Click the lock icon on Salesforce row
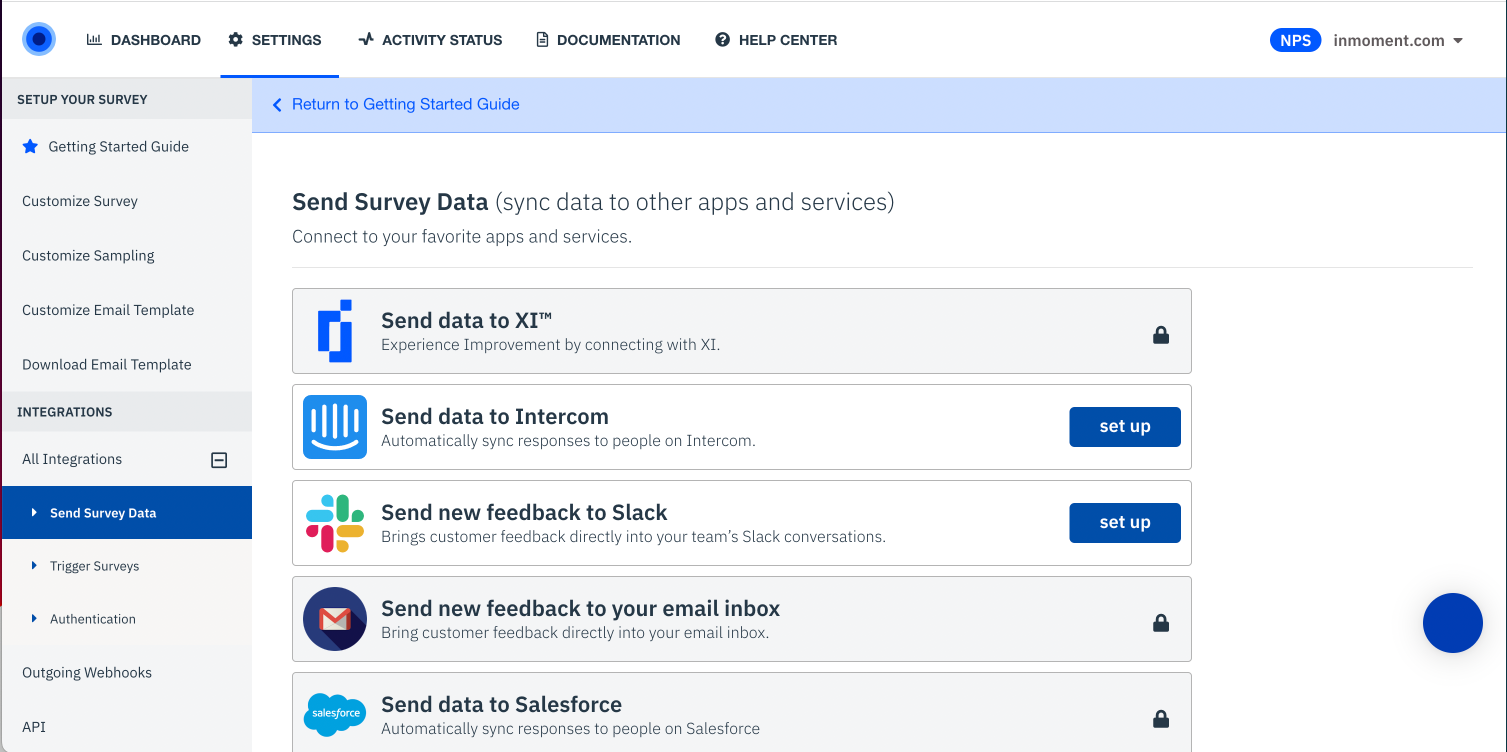 click(1161, 719)
